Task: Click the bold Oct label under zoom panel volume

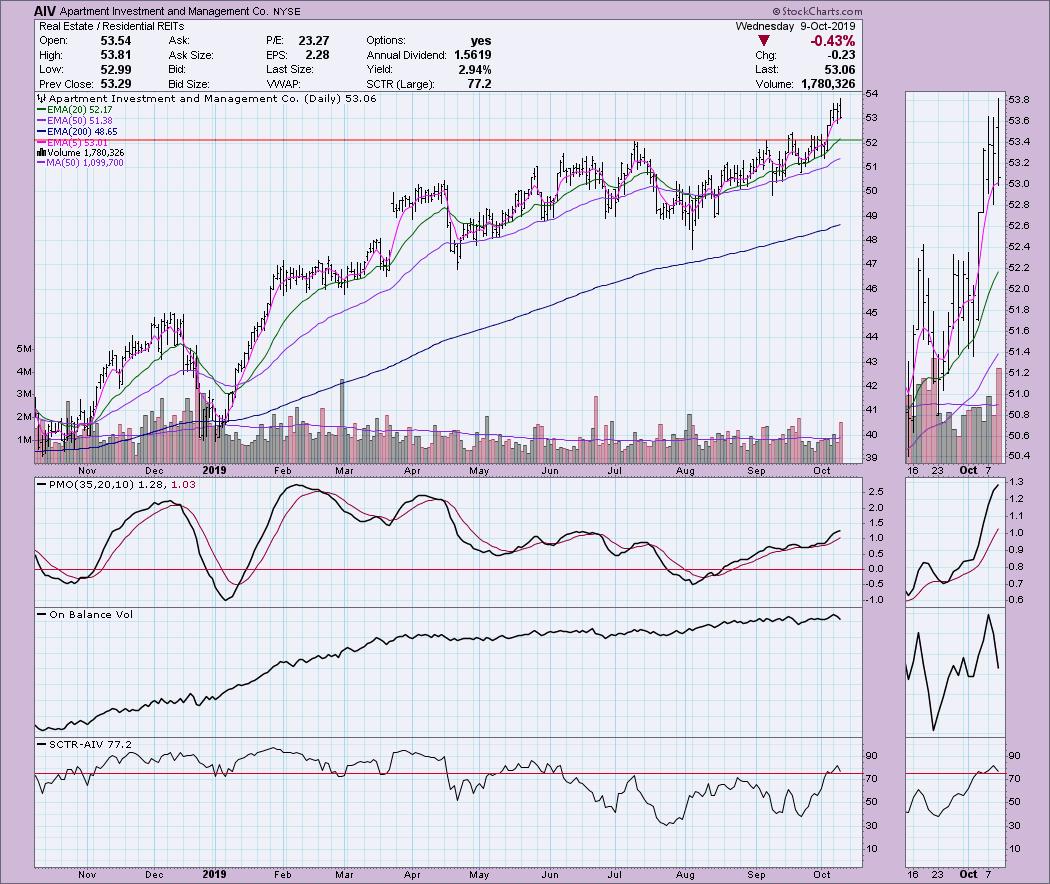Action: pos(968,470)
